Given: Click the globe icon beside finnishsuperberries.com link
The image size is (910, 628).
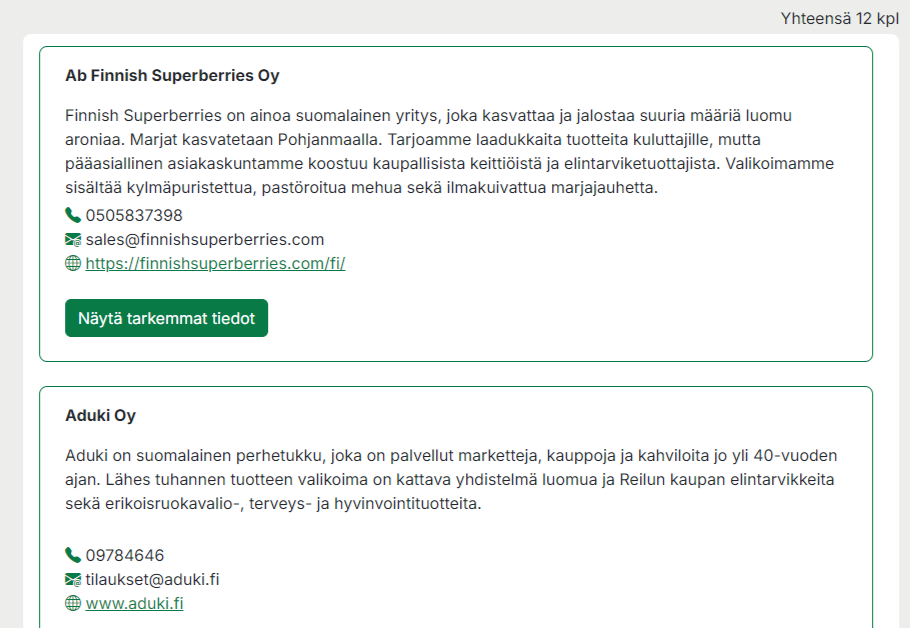Looking at the screenshot, I should [x=73, y=263].
